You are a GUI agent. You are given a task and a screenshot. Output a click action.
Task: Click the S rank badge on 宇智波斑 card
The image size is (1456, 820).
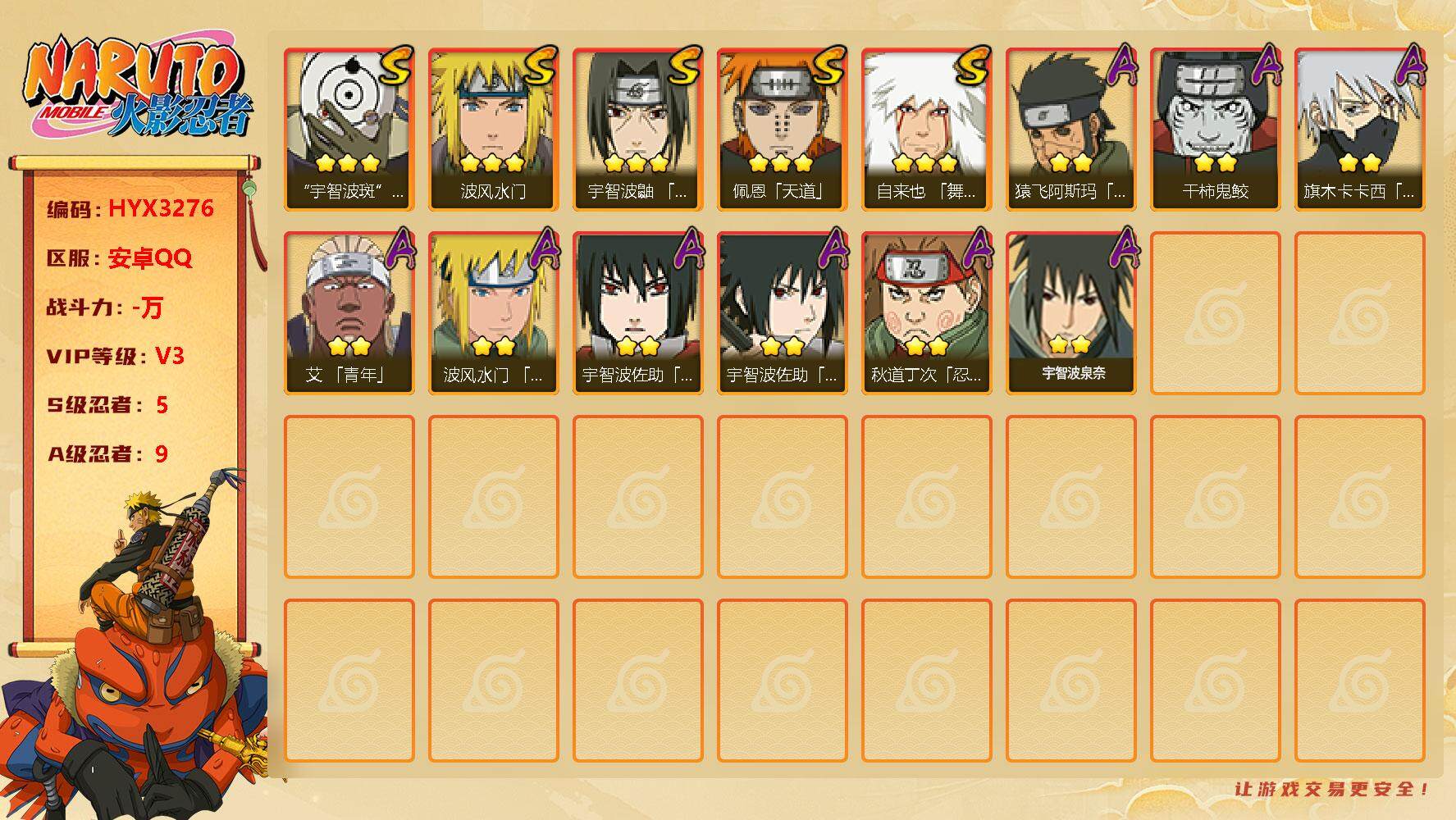(x=395, y=65)
